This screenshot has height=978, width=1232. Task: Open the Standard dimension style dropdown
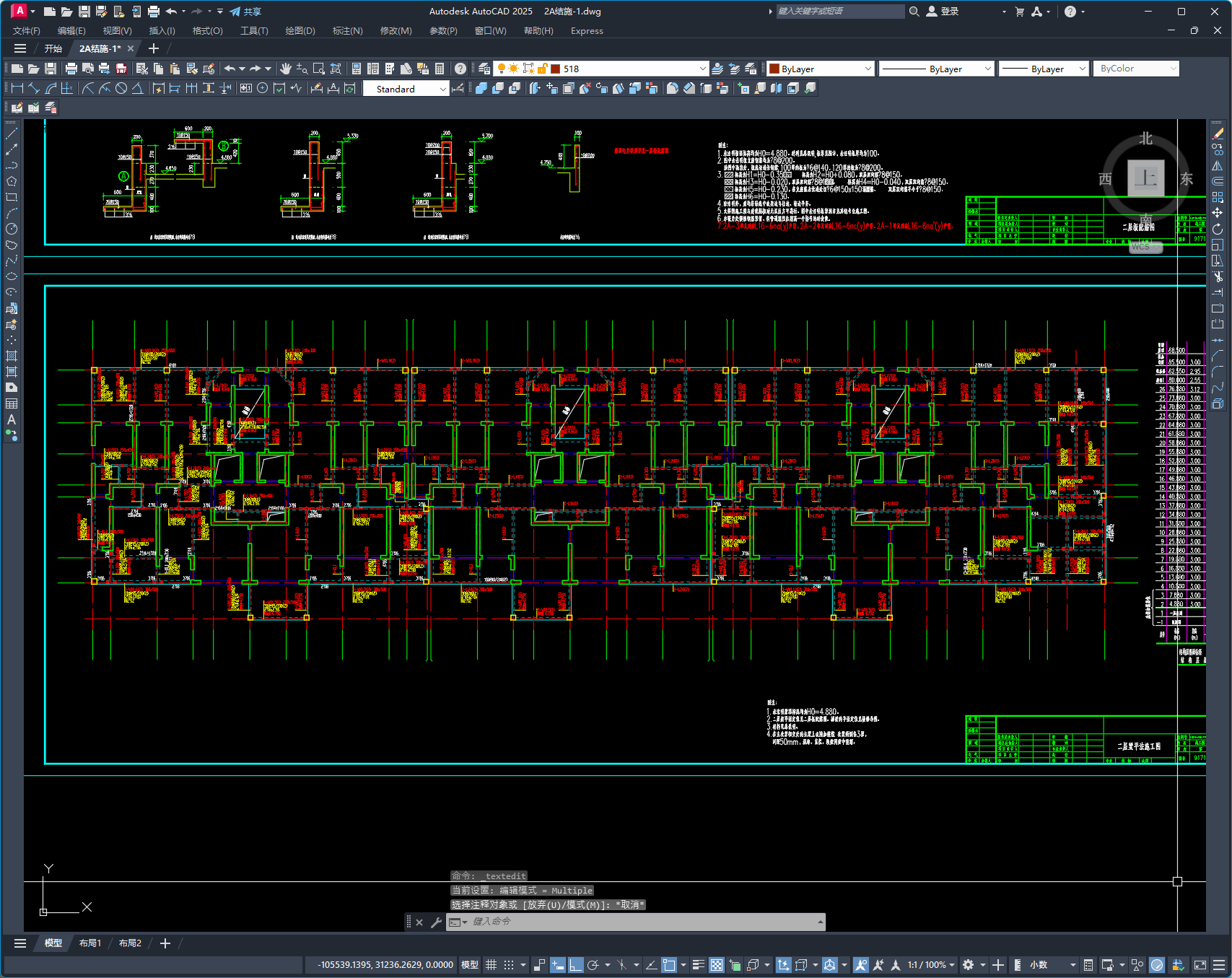442,89
